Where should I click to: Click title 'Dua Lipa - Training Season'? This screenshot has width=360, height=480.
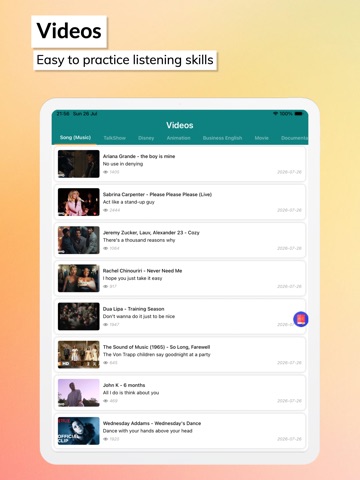pos(133,309)
